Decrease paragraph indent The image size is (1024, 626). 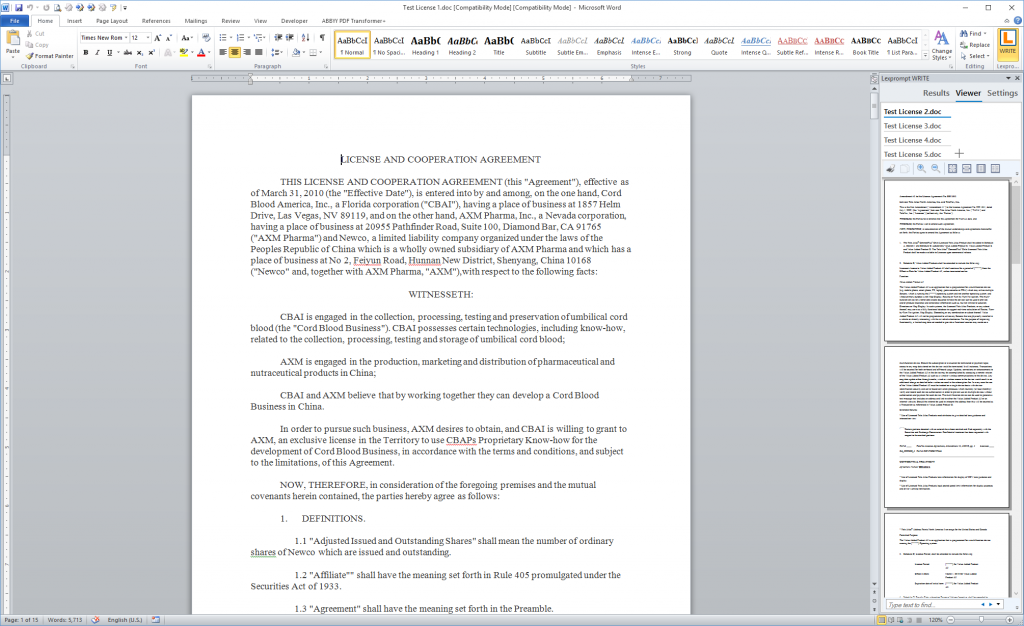point(278,38)
